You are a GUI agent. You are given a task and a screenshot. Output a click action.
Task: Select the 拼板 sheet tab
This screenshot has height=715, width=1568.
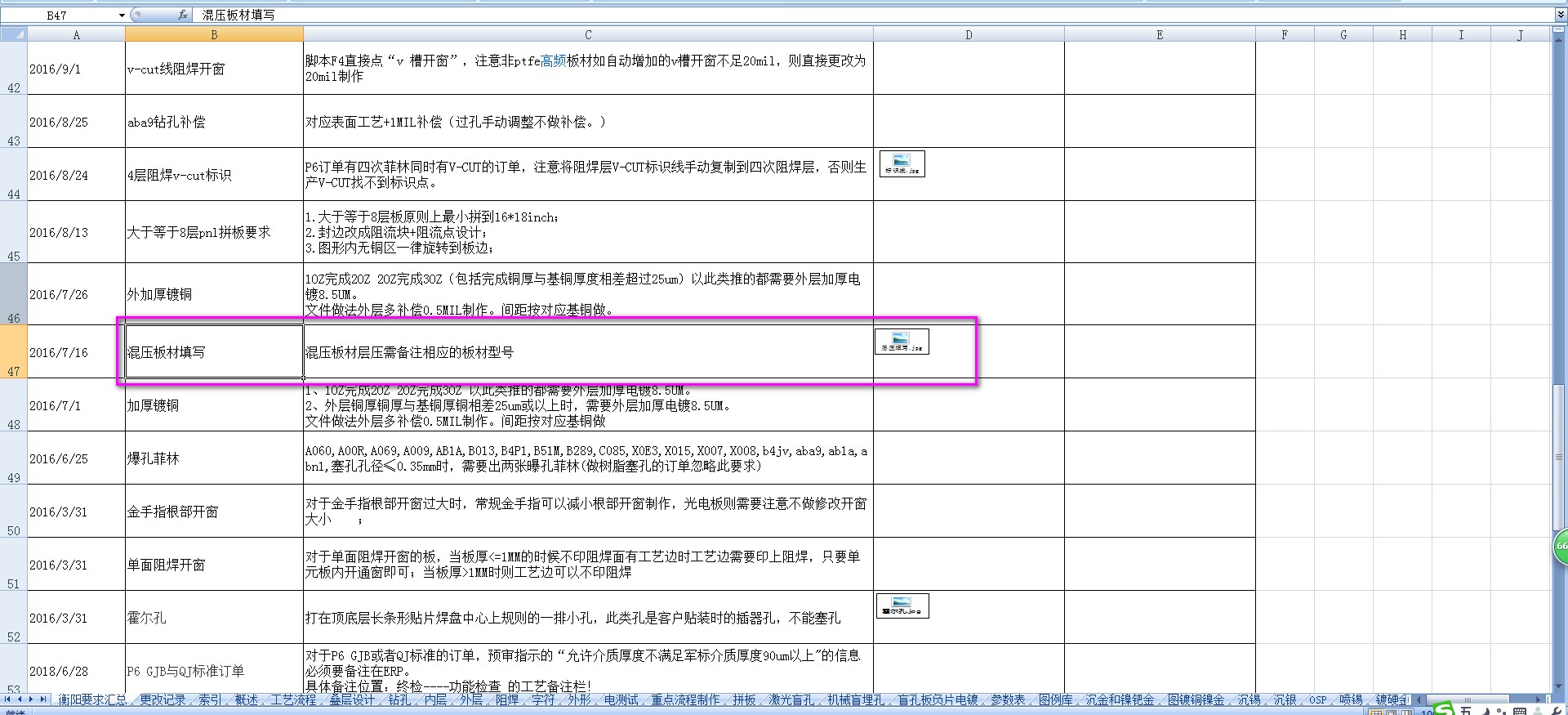(x=744, y=699)
